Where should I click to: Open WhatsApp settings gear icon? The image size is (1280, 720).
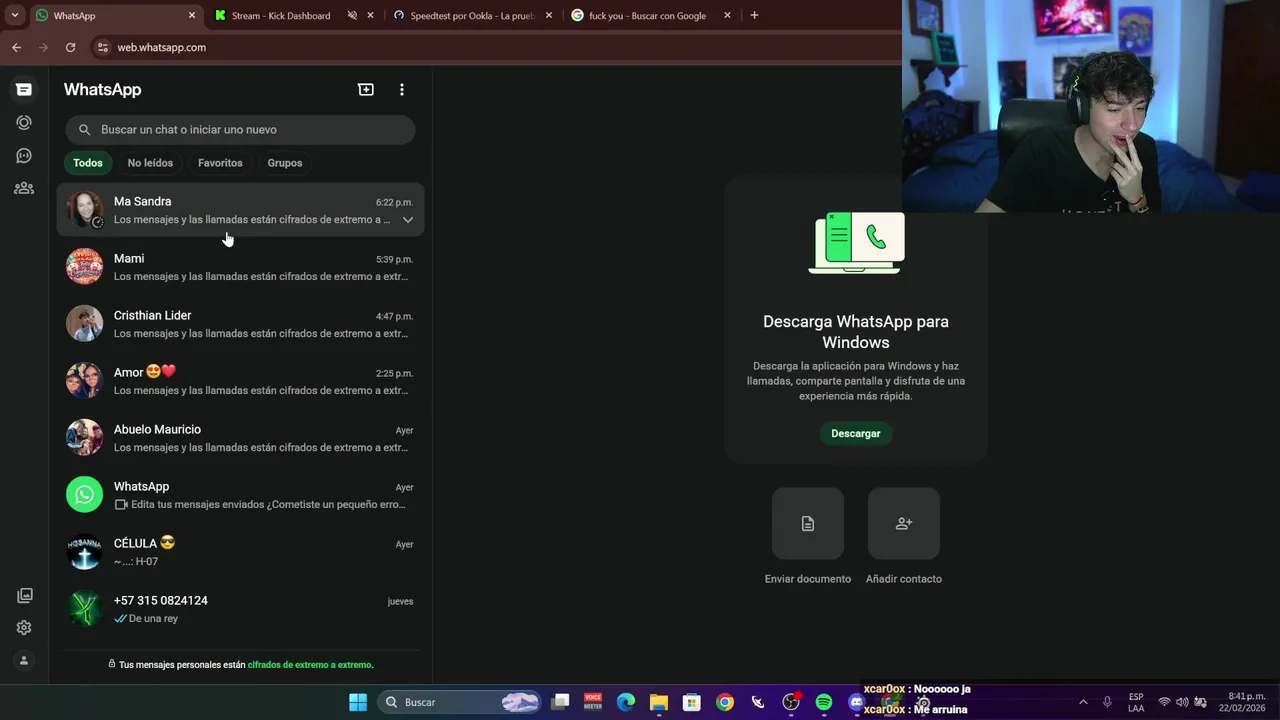click(x=24, y=628)
